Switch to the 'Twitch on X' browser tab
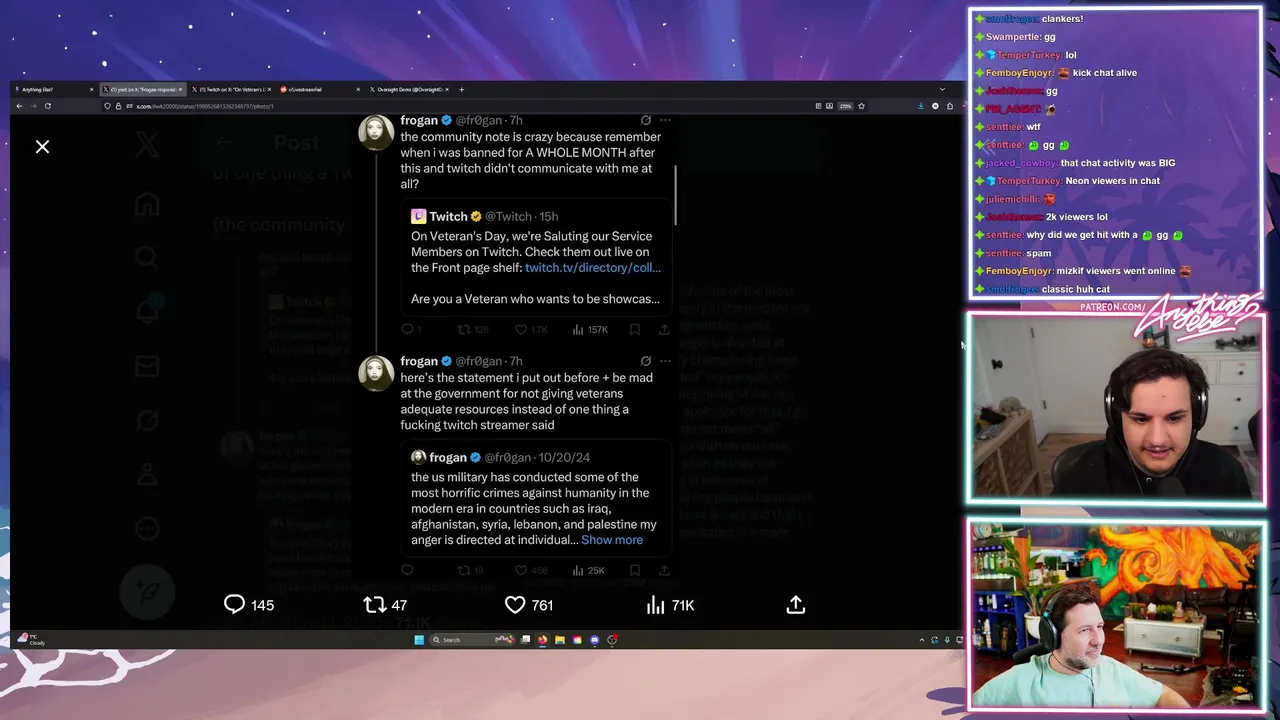1280x720 pixels. tap(231, 89)
